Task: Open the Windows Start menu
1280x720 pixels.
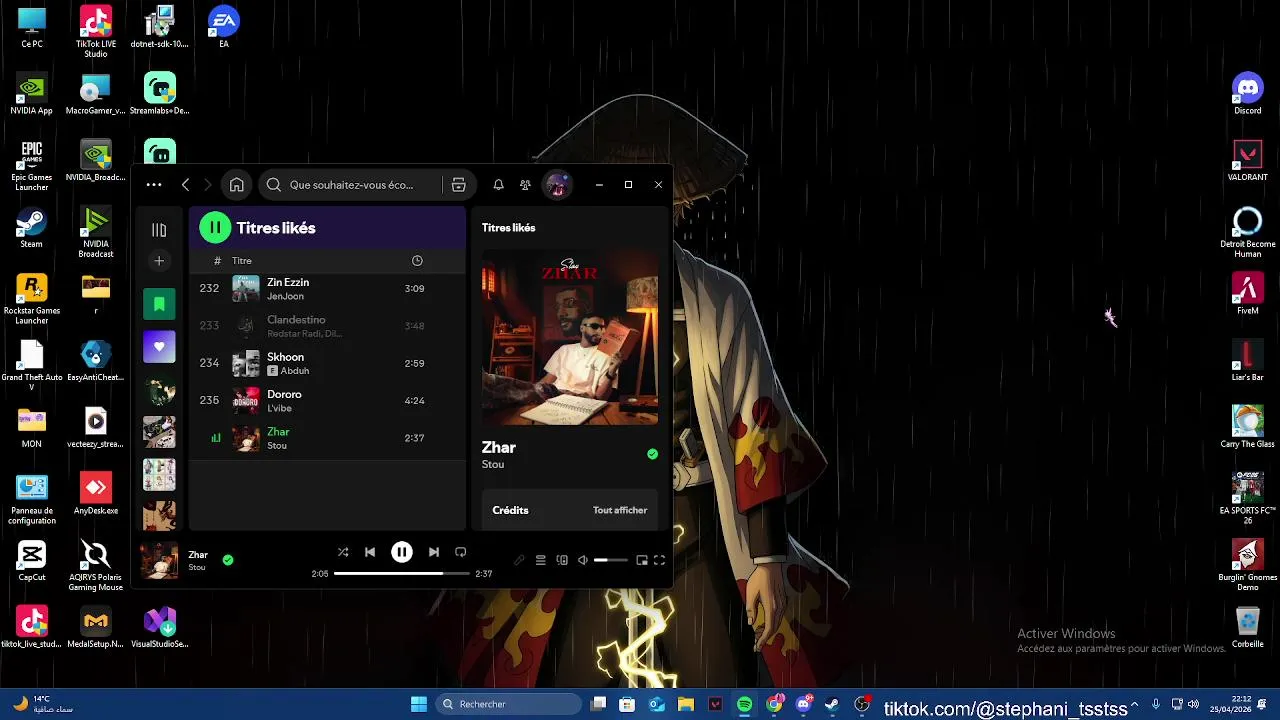Action: [419, 704]
